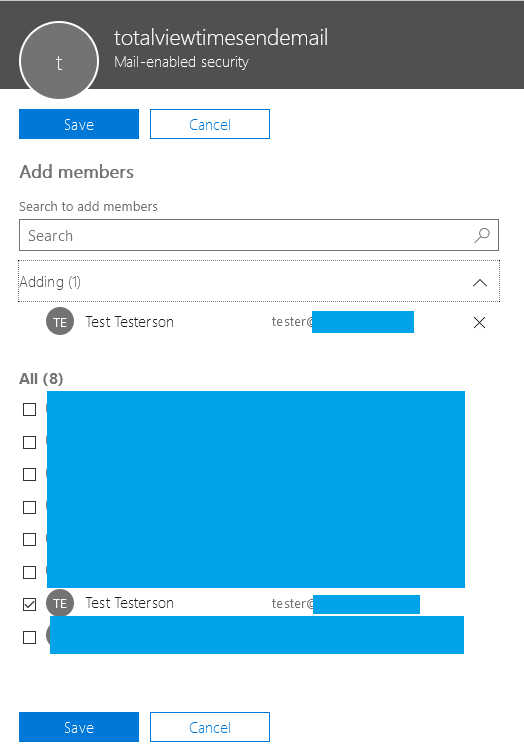Tick the last checkbox in All list
524x754 pixels.
point(29,637)
